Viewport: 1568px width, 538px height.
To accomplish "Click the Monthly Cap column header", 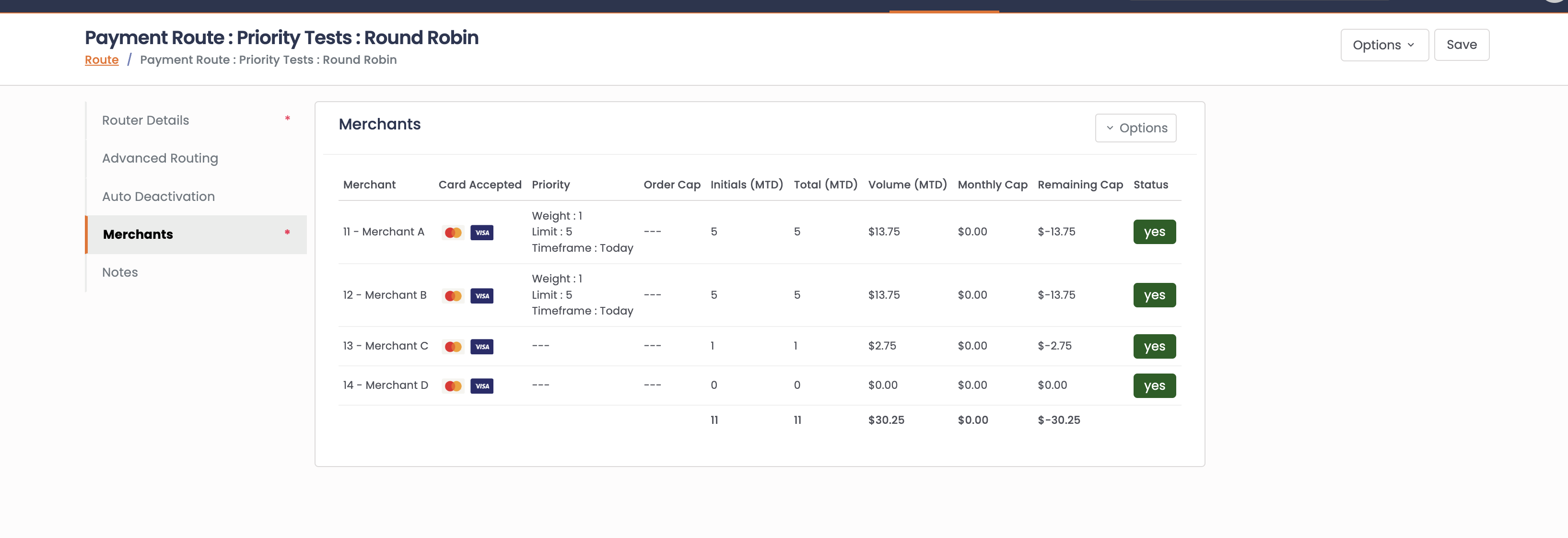I will [992, 185].
